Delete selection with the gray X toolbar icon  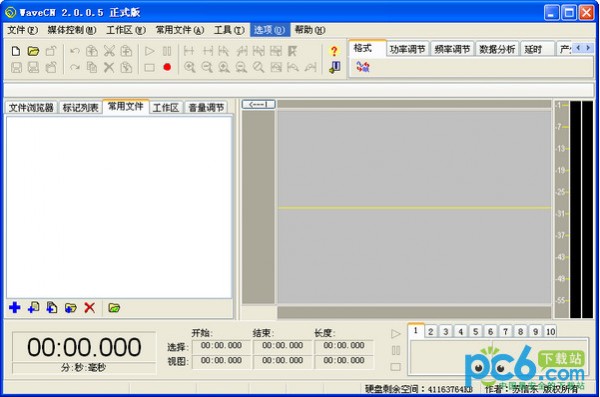coord(109,68)
